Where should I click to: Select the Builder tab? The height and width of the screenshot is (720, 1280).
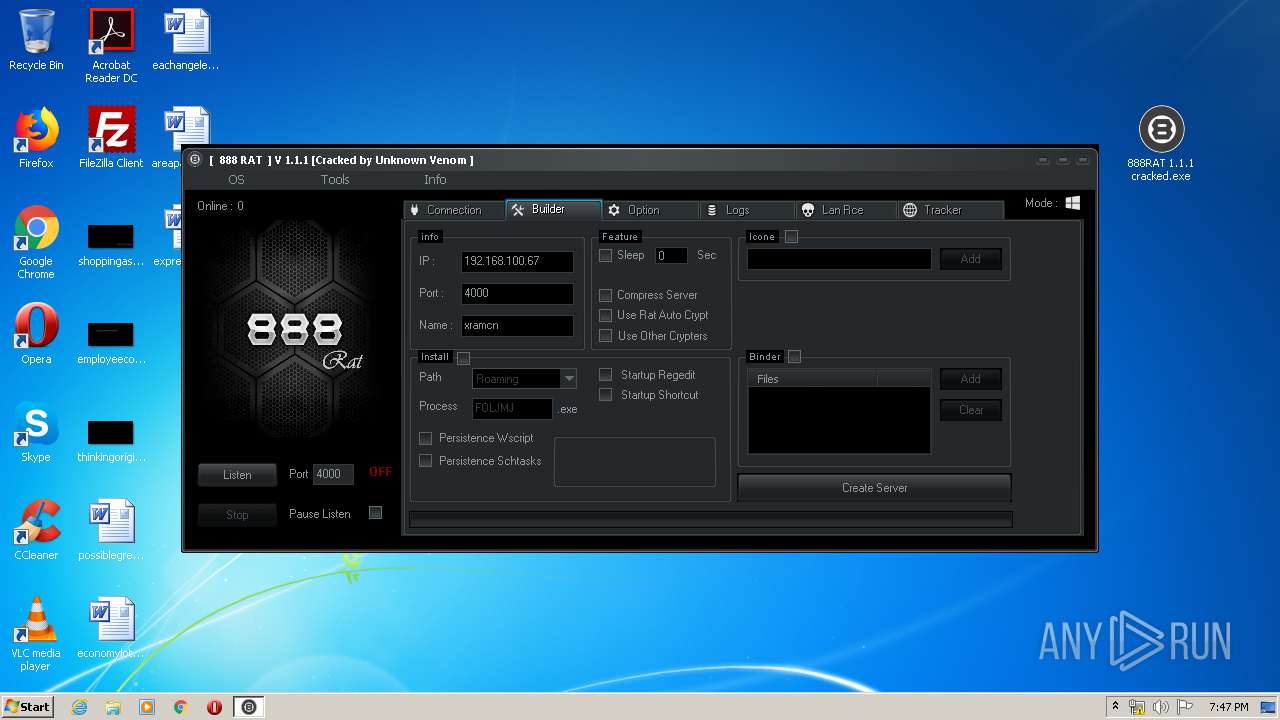(x=553, y=209)
